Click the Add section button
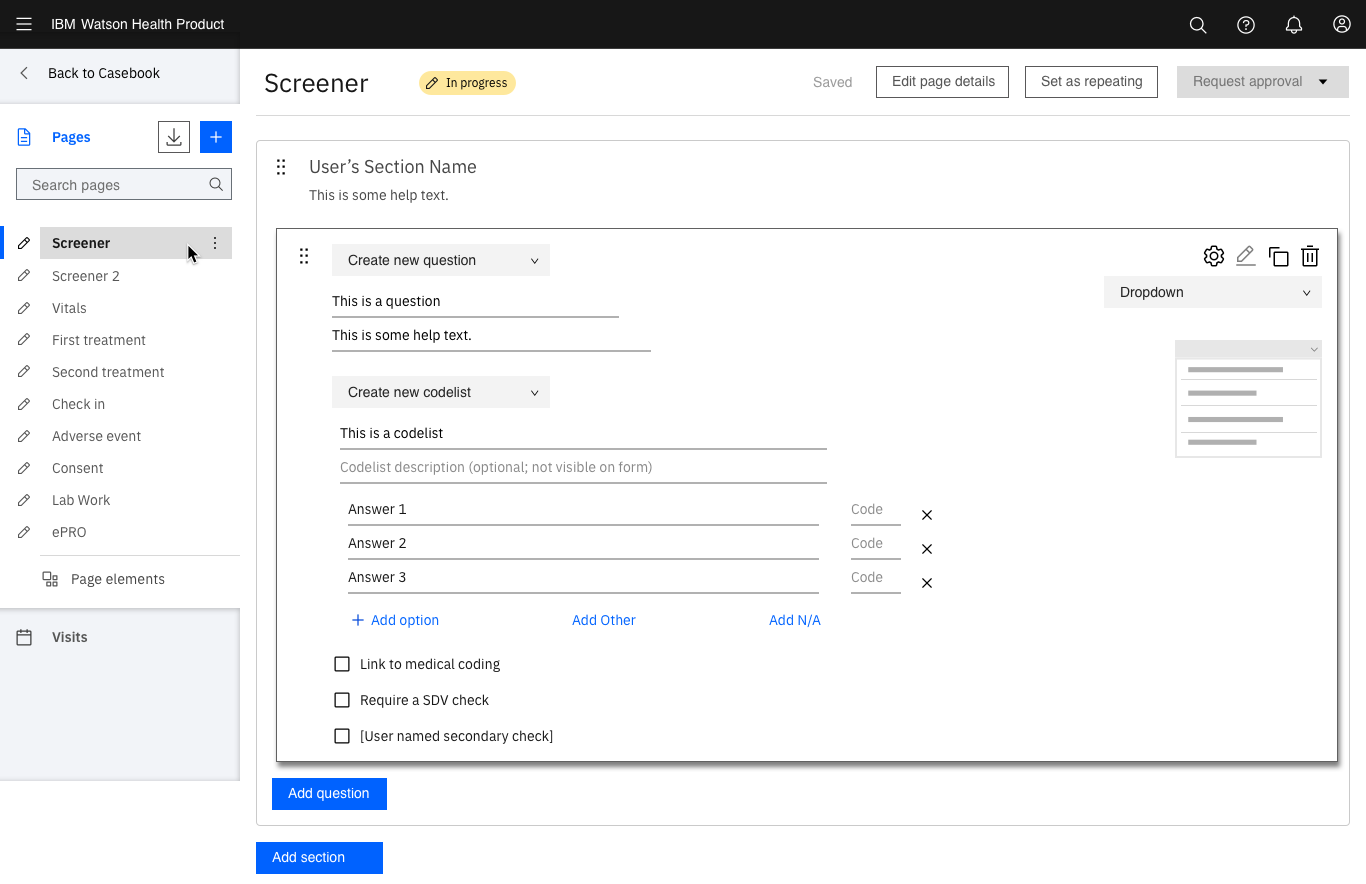Viewport: 1366px width, 884px height. (319, 857)
